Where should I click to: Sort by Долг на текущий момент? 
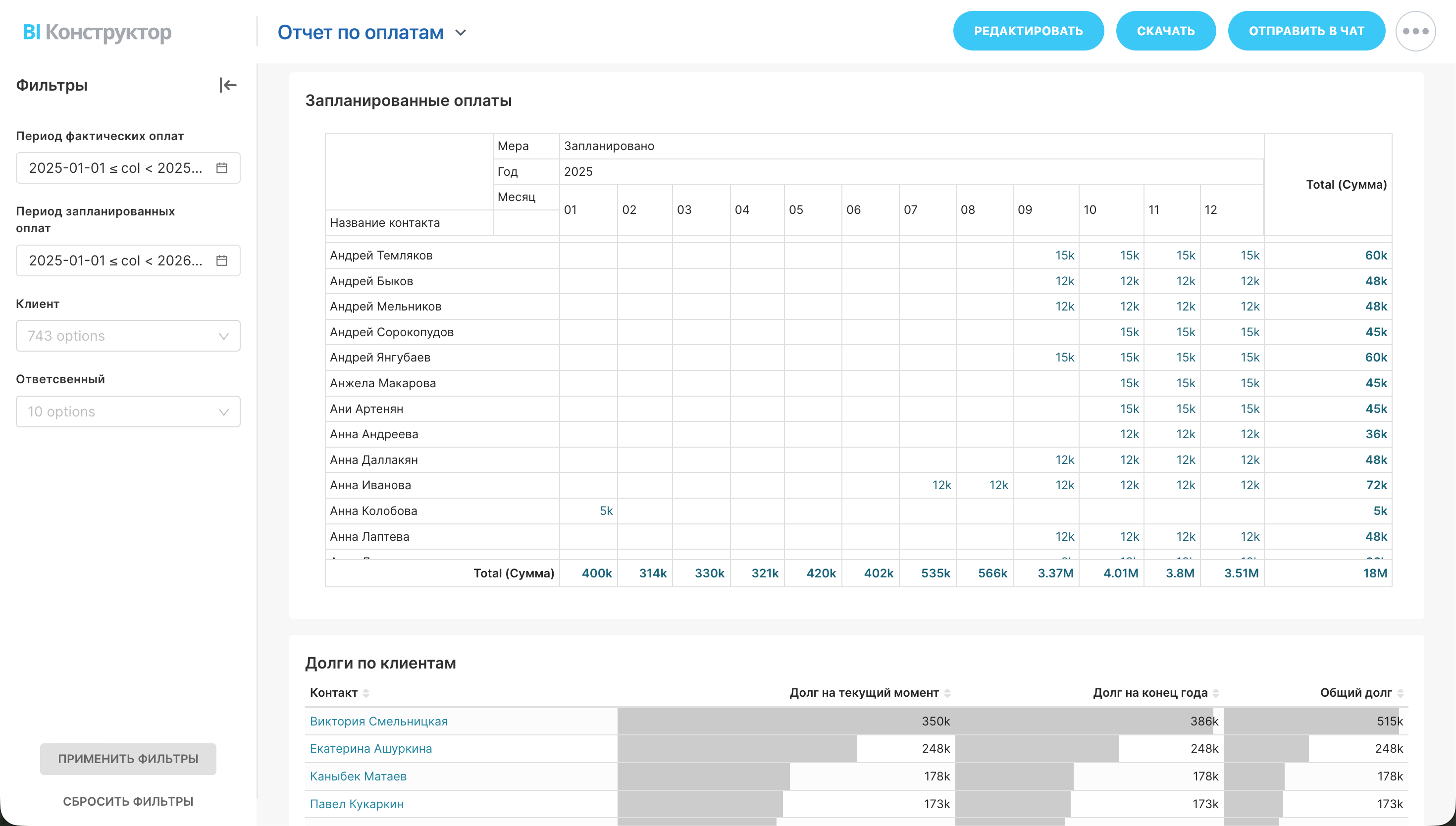tap(947, 693)
